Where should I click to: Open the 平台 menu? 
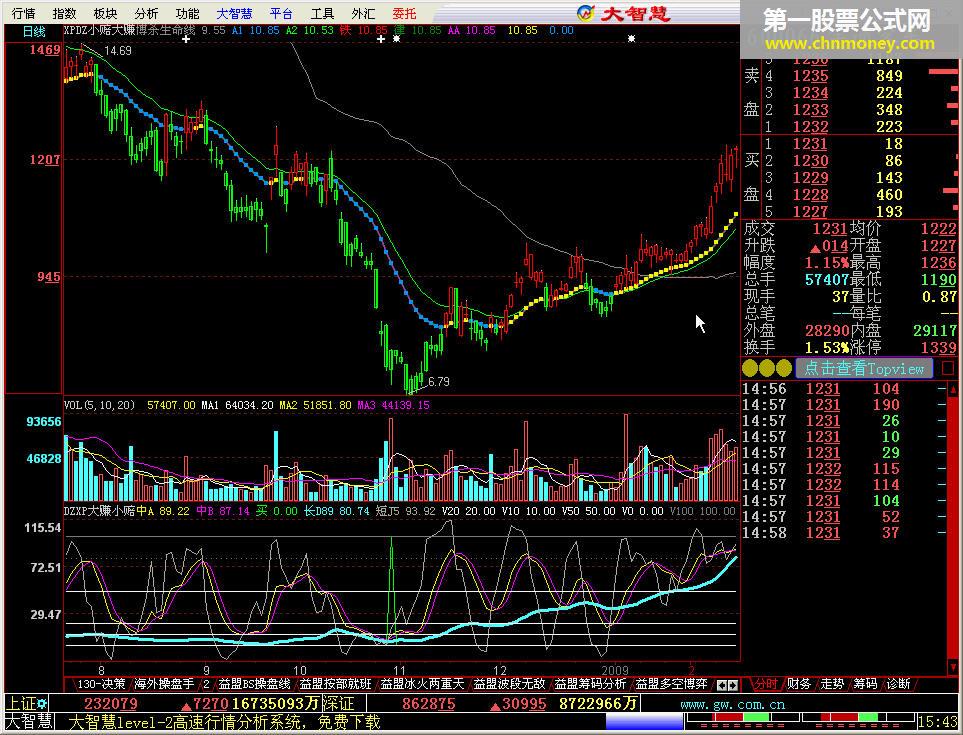click(x=281, y=13)
